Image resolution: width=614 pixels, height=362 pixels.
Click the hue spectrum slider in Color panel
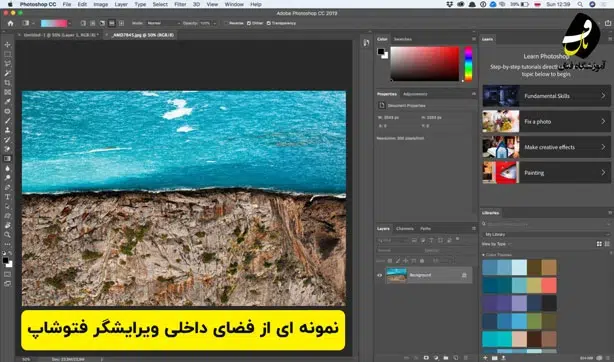468,64
